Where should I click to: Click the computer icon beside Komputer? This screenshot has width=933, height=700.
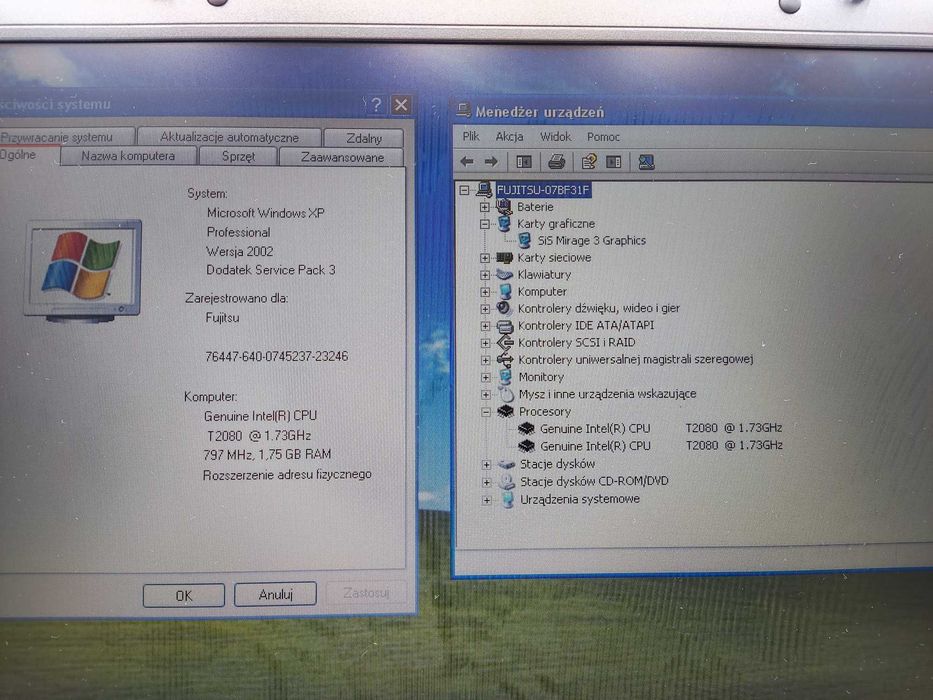coord(505,292)
